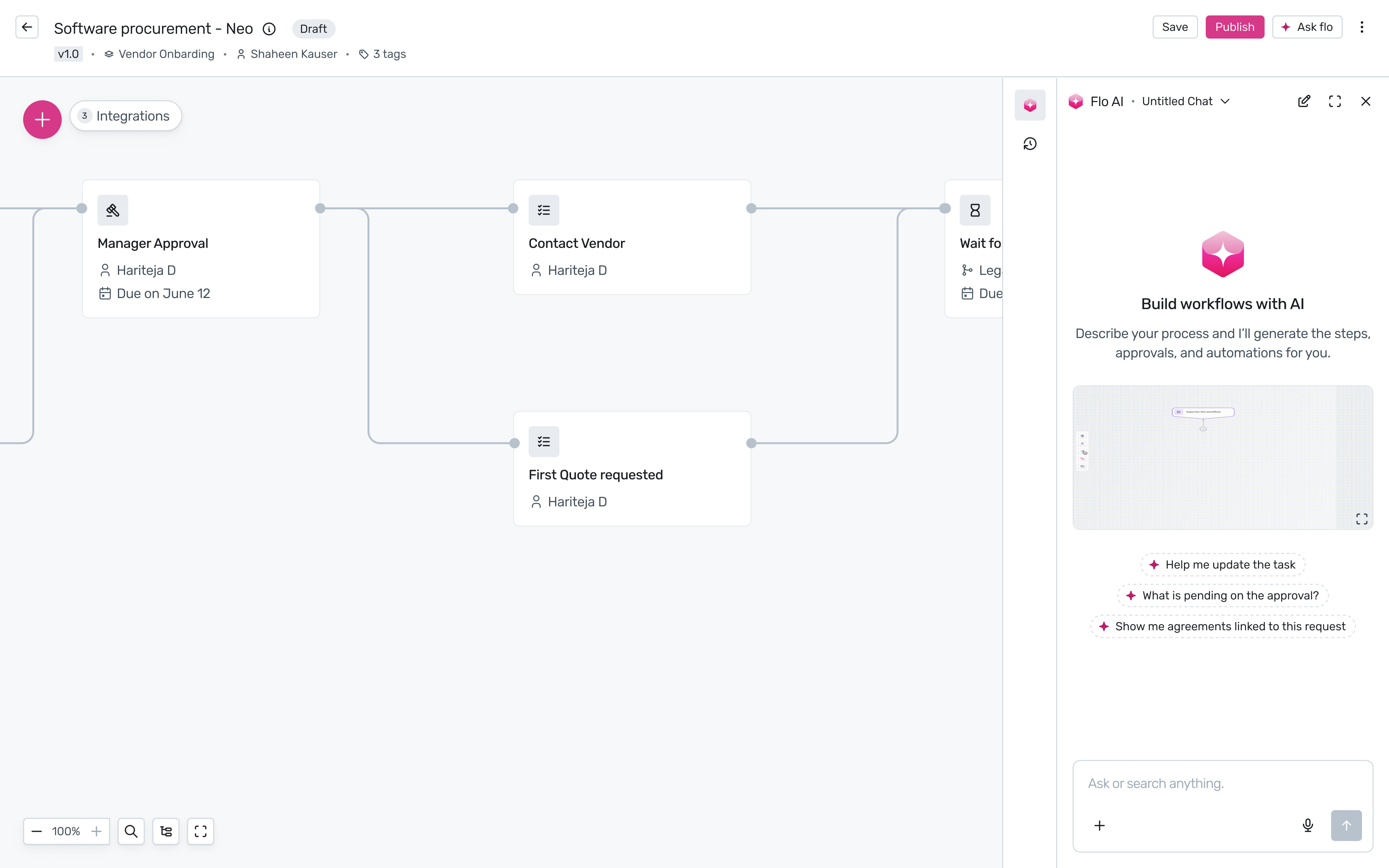Image resolution: width=1389 pixels, height=868 pixels.
Task: Publish the workflow
Action: click(x=1235, y=27)
